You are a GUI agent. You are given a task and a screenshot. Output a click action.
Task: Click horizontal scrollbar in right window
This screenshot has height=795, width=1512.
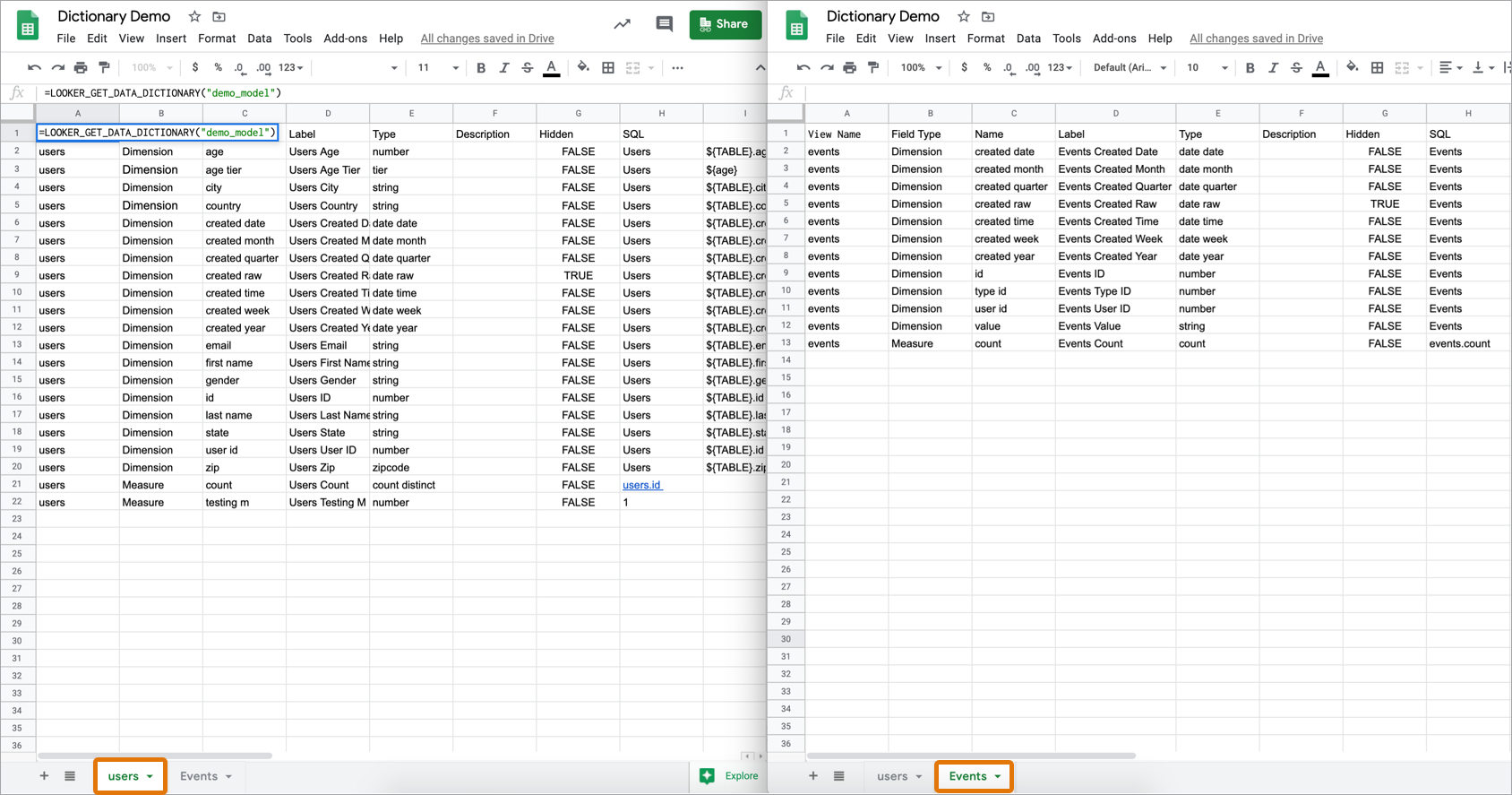click(x=971, y=756)
